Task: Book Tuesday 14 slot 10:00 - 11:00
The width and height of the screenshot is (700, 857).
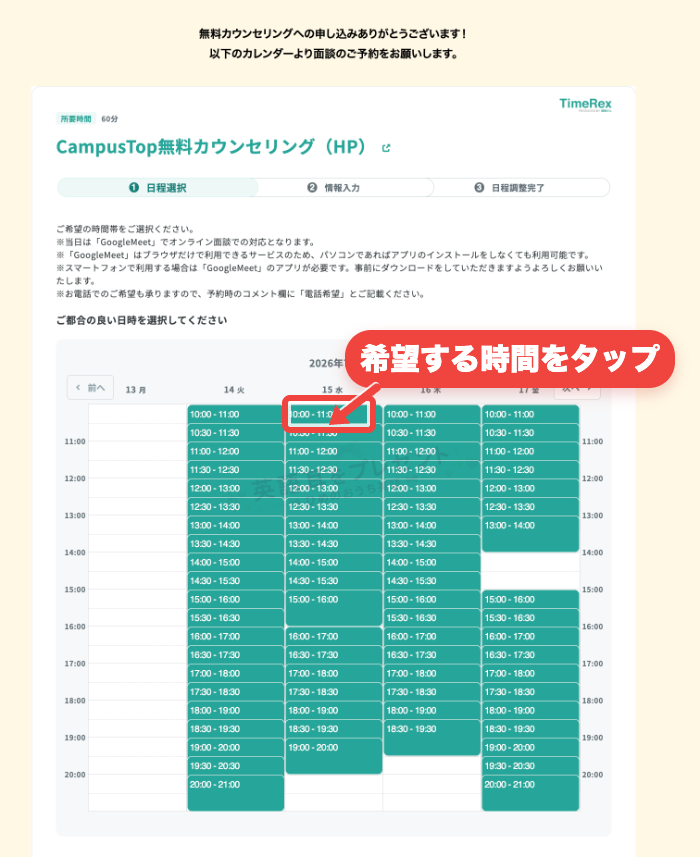Action: tap(236, 414)
